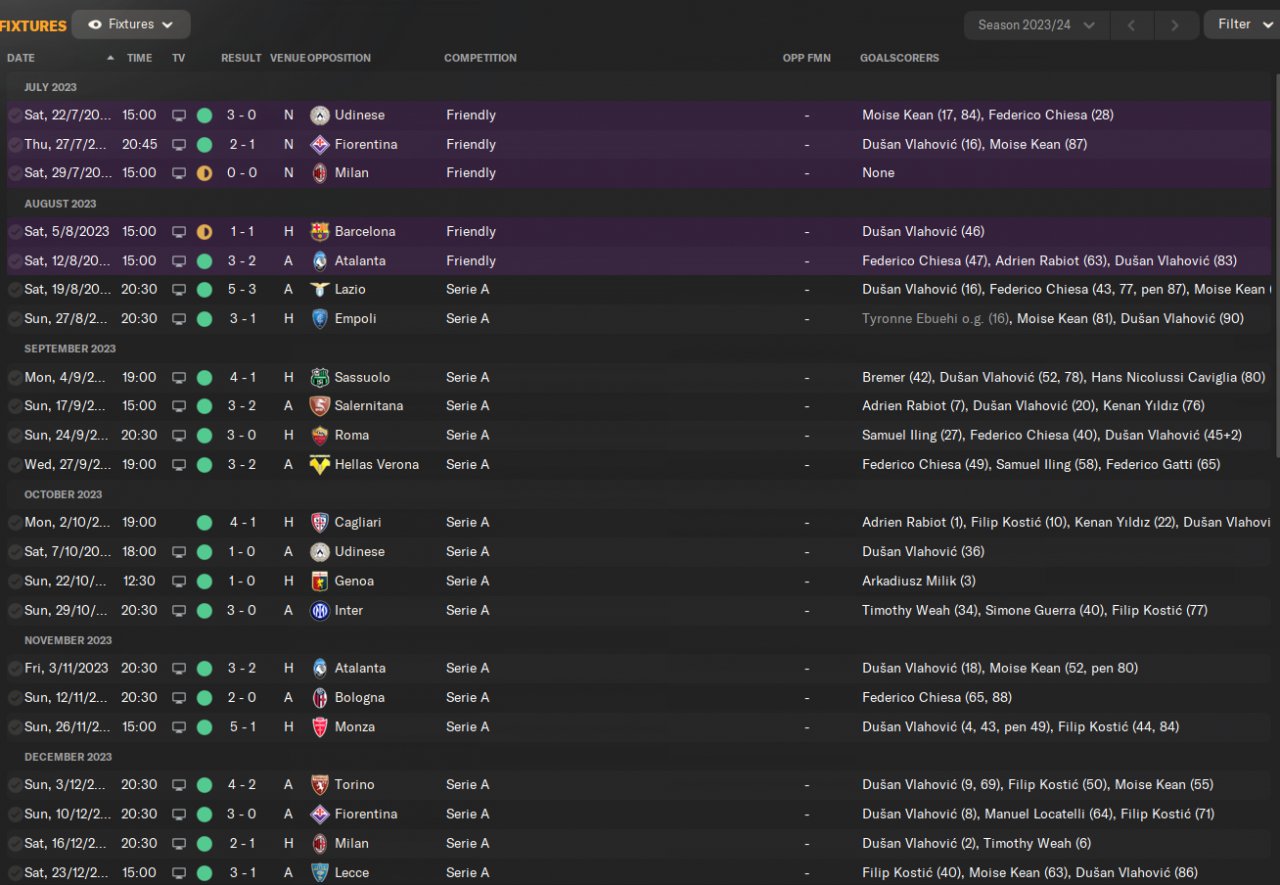1280x885 pixels.
Task: Open the Fixtures view dropdown
Action: point(131,25)
